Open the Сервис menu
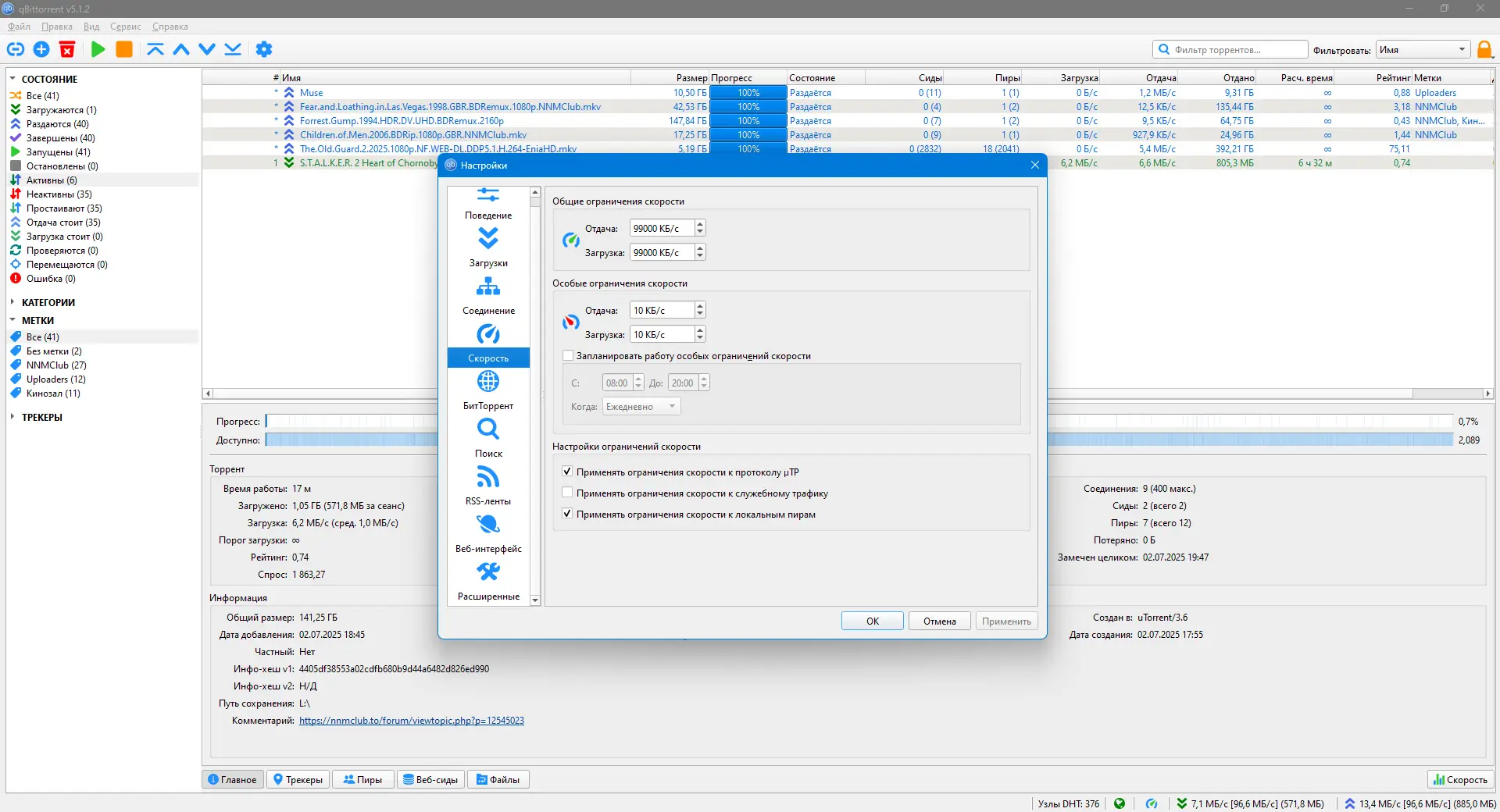Image resolution: width=1500 pixels, height=812 pixels. coord(125,27)
